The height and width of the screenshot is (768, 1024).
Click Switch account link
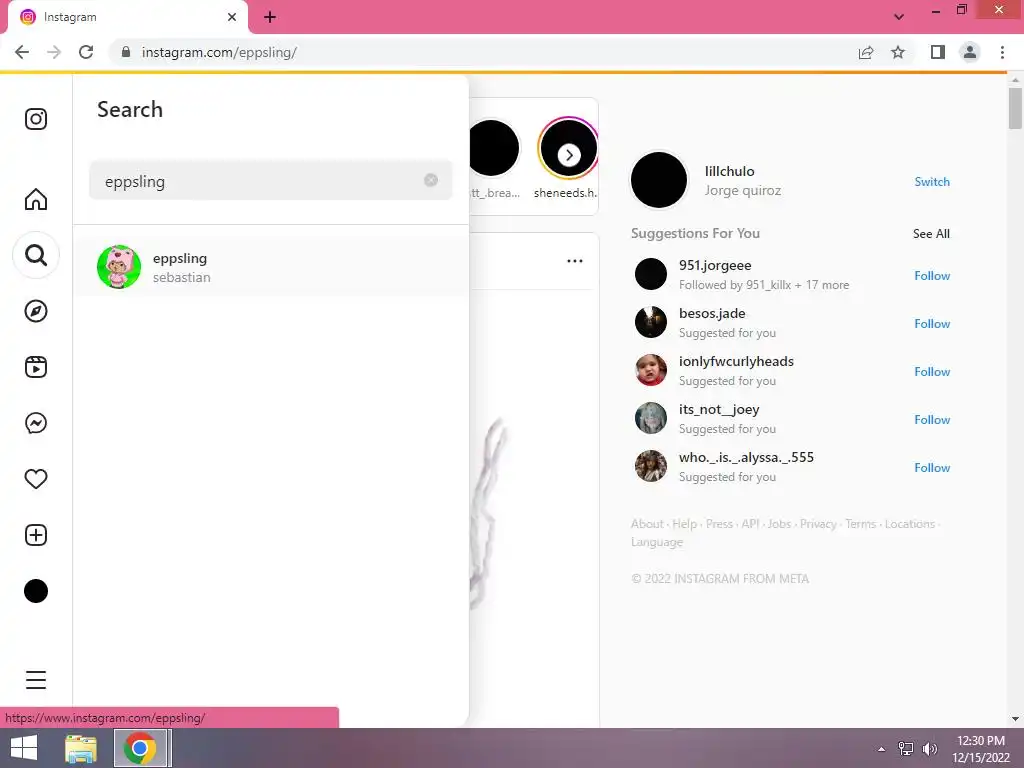932,182
